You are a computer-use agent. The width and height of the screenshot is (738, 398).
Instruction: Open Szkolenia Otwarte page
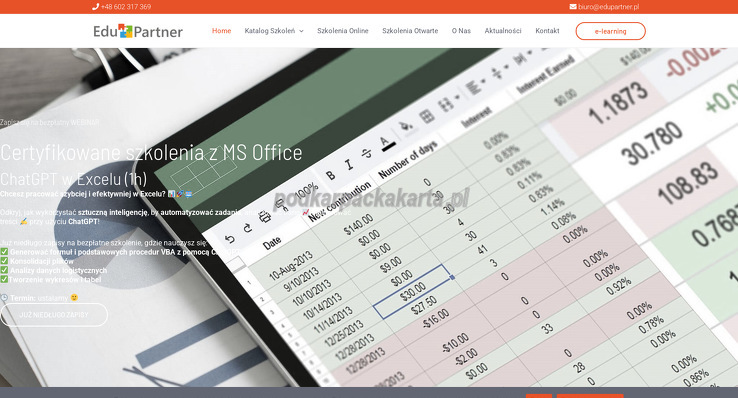coord(410,31)
